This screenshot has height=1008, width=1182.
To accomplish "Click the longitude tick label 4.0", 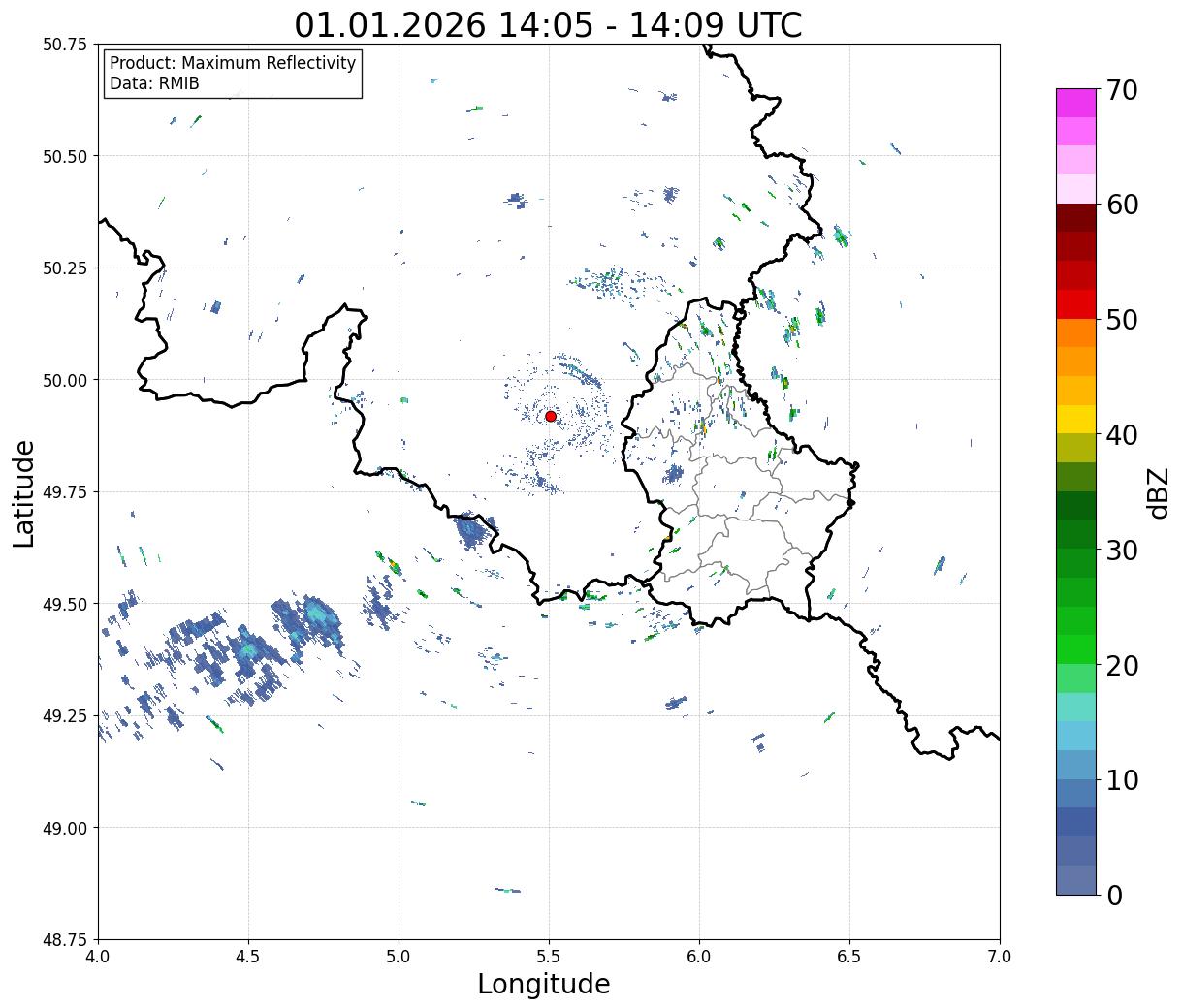I will (x=98, y=957).
